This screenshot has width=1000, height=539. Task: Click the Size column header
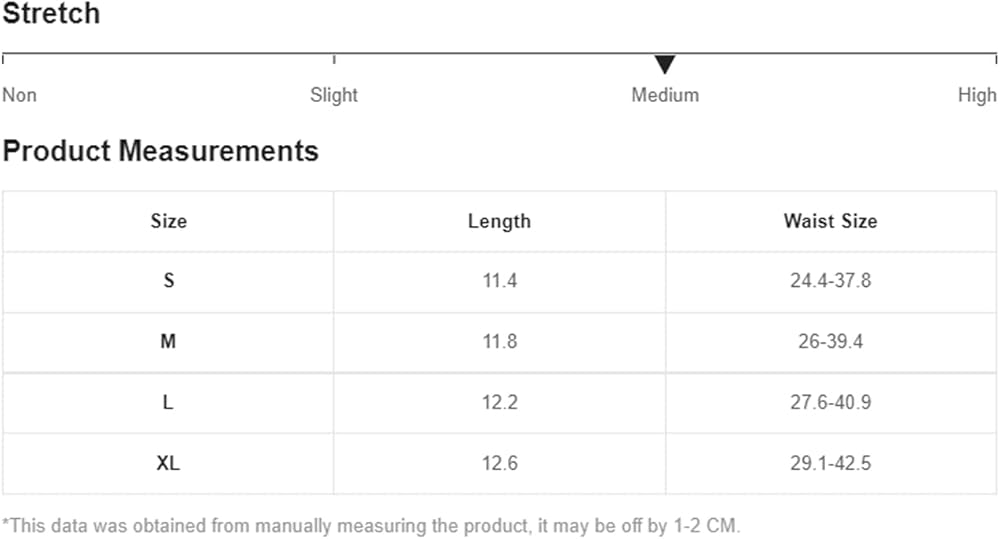(x=168, y=221)
